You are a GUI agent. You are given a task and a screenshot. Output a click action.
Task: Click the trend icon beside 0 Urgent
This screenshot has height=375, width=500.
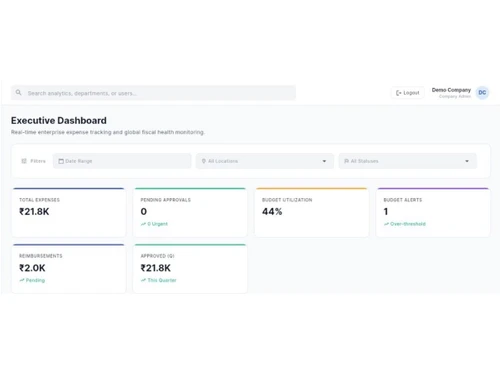[143, 224]
